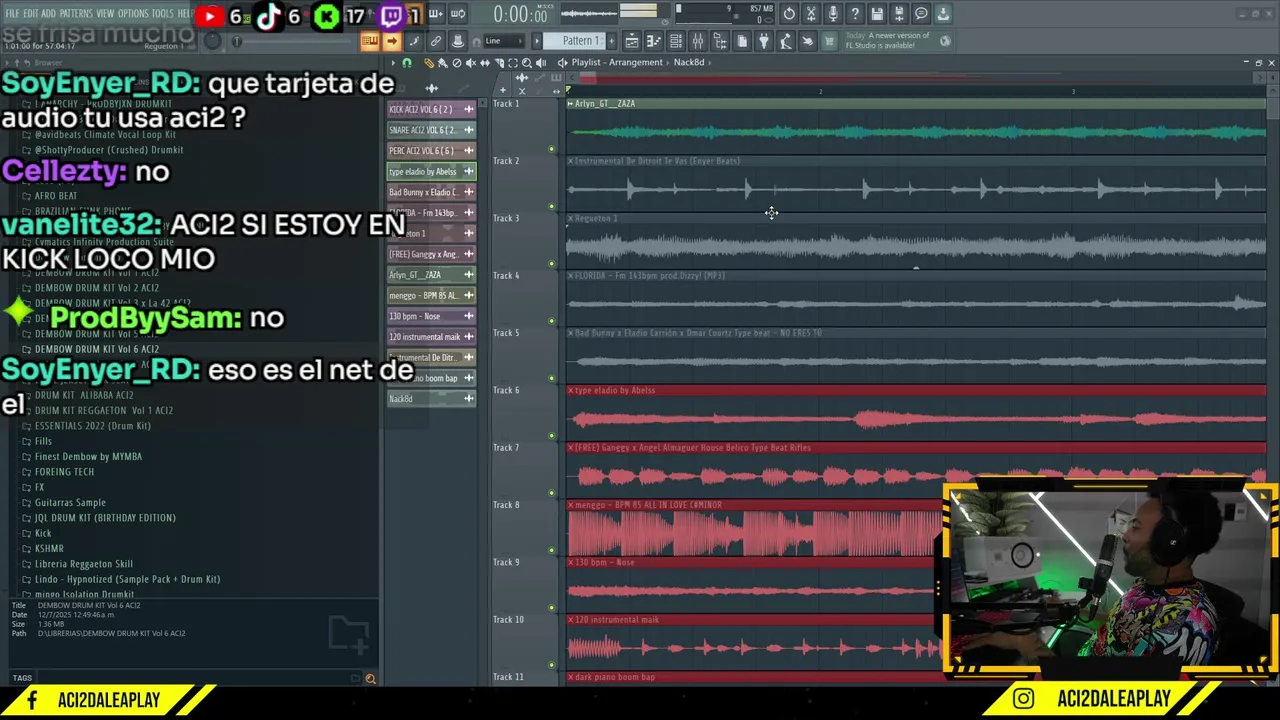The height and width of the screenshot is (720, 1280).
Task: Click the download/export tray icon
Action: (943, 14)
